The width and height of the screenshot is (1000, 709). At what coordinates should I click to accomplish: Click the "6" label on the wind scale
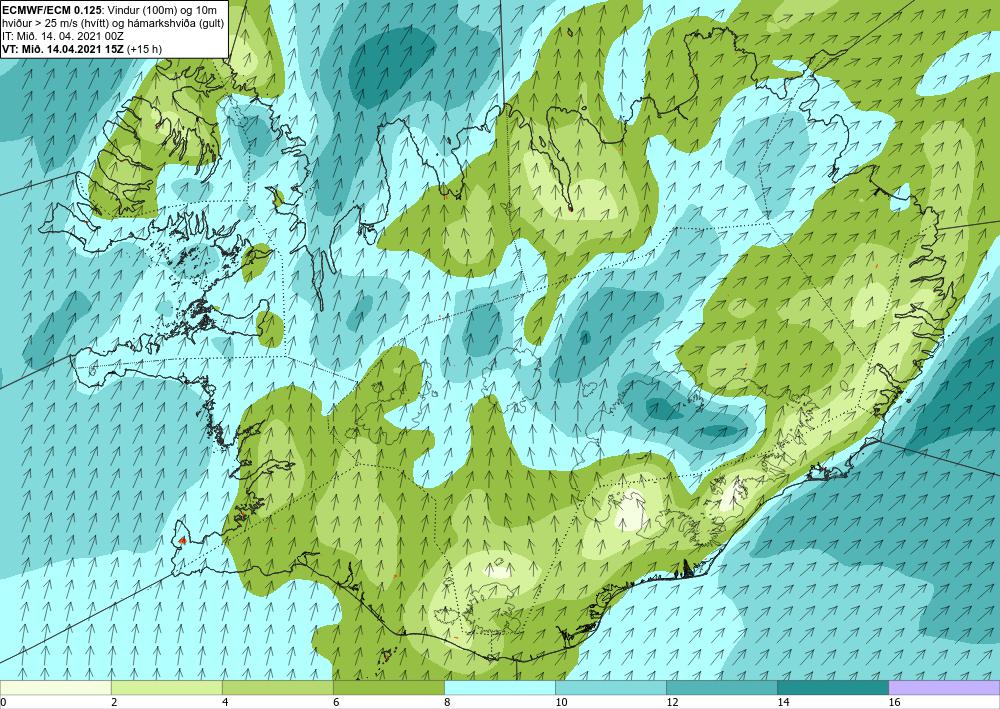[336, 703]
